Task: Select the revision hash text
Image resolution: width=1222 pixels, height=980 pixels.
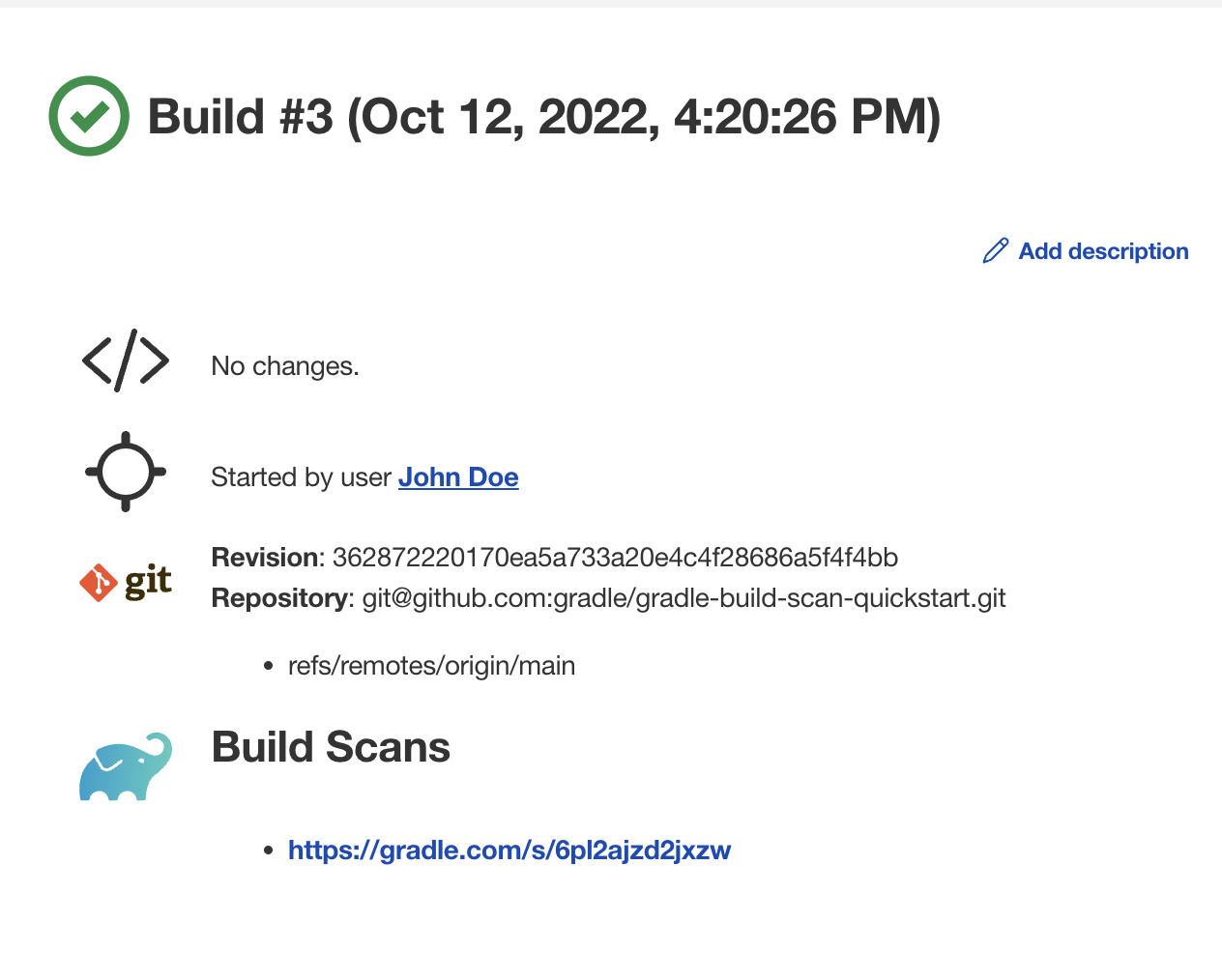Action: pos(615,557)
